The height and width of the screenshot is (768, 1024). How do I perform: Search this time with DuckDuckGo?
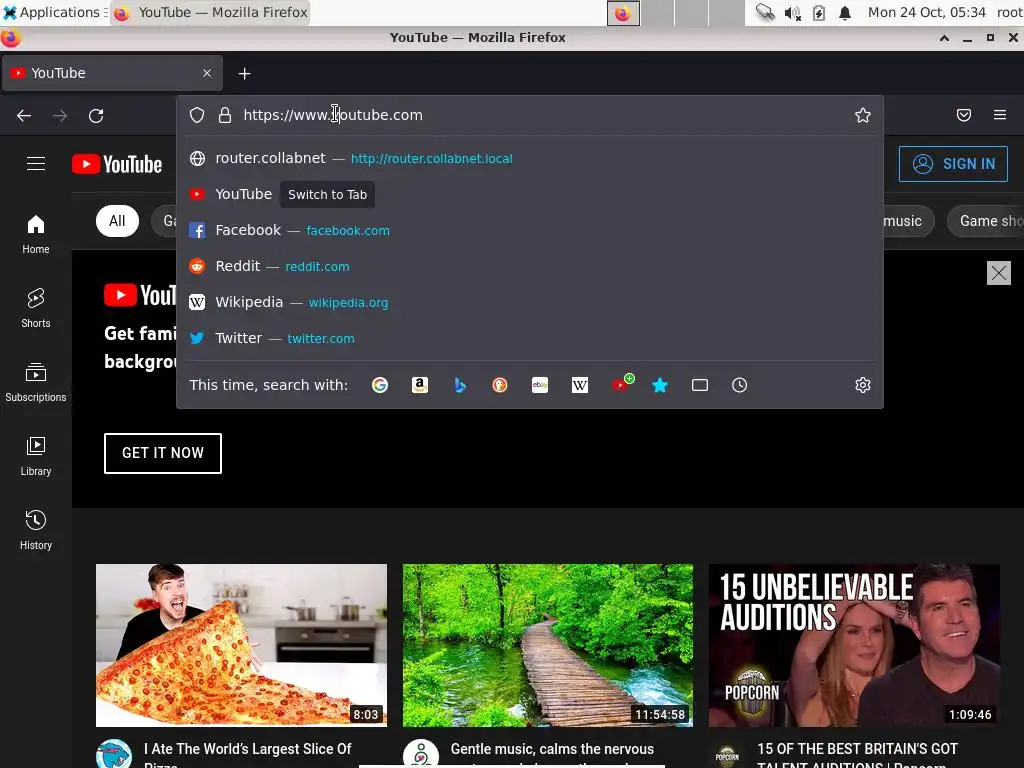point(500,385)
